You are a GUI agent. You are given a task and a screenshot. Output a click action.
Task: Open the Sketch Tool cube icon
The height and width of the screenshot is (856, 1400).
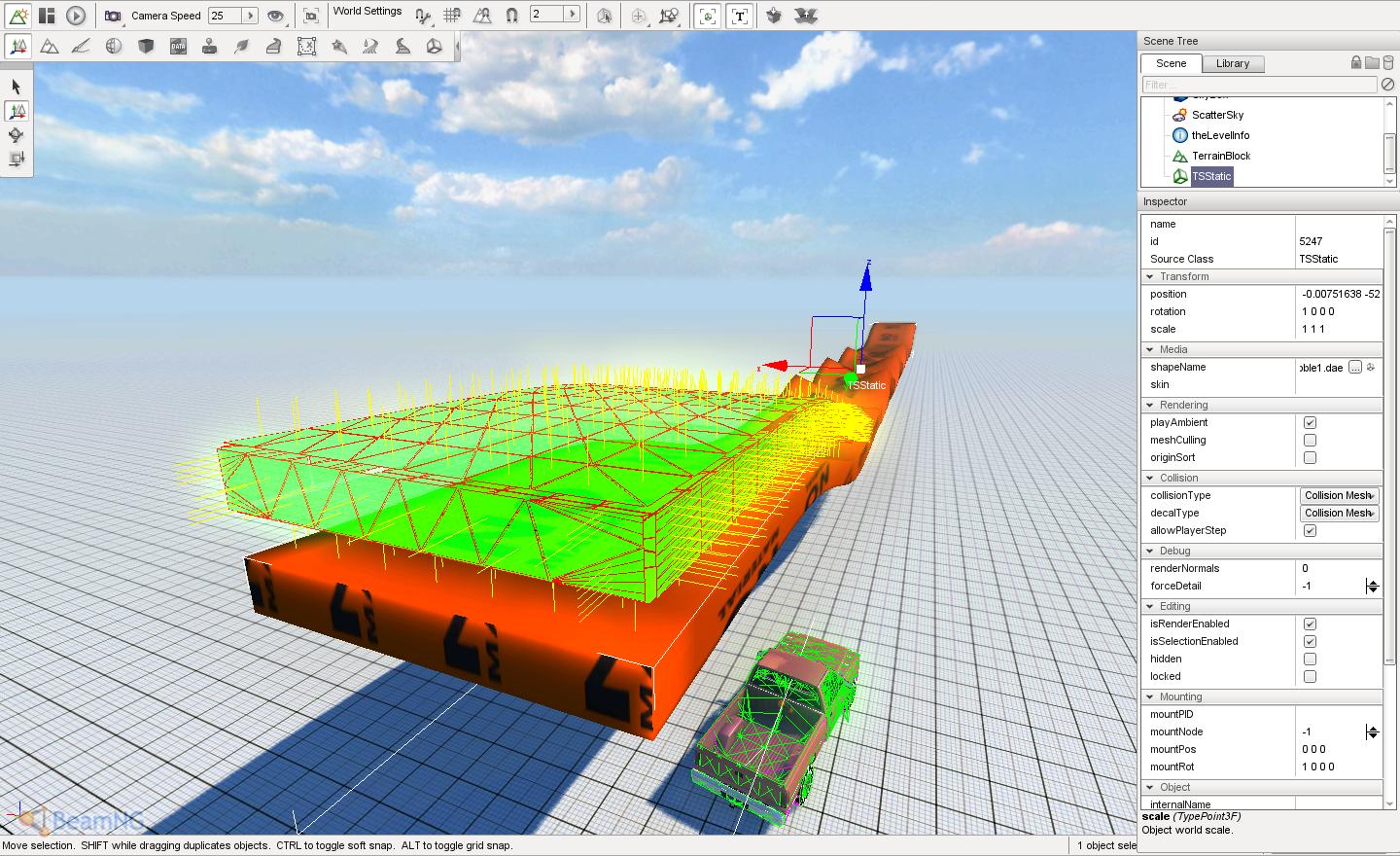pos(146,46)
